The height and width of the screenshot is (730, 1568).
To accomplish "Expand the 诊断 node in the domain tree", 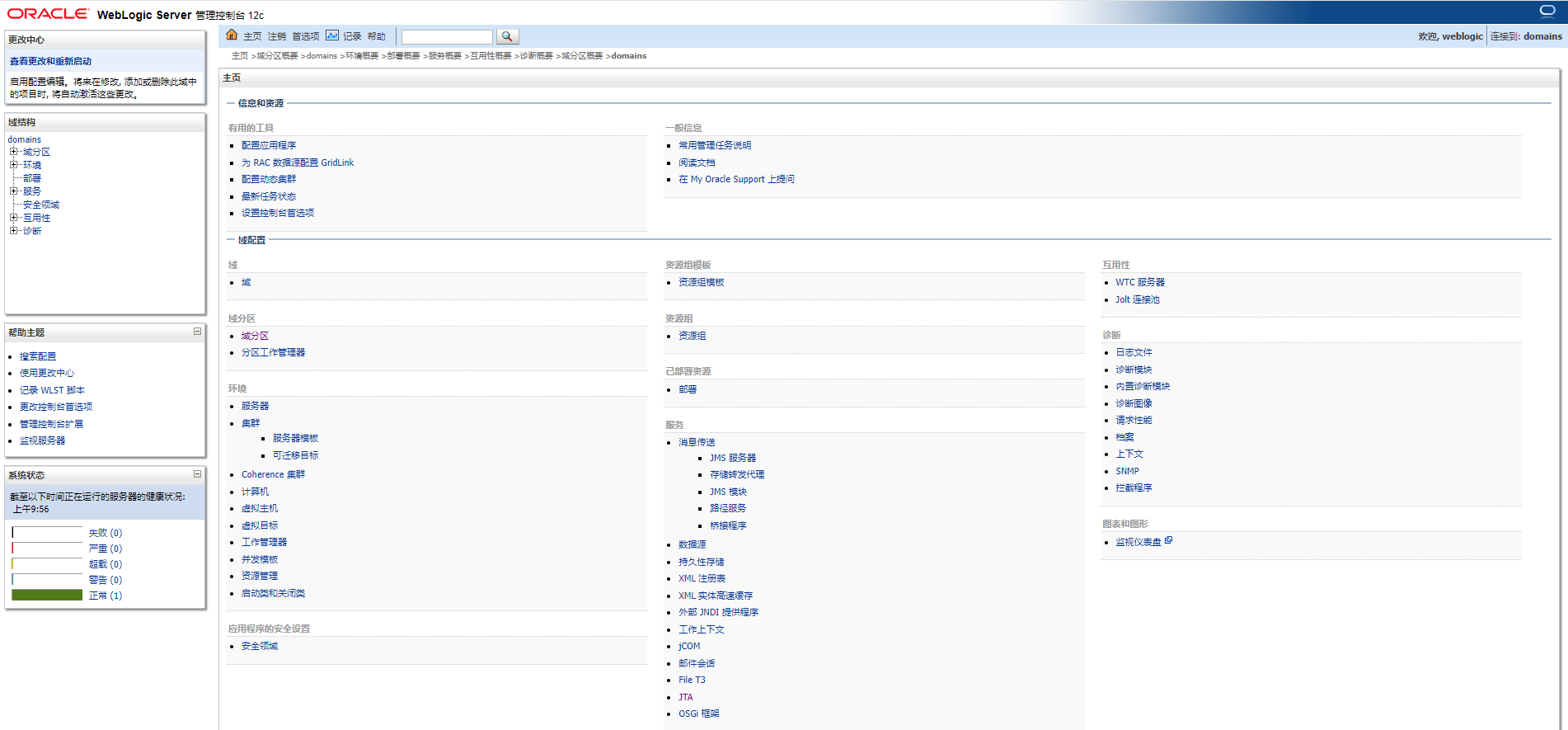I will point(13,231).
